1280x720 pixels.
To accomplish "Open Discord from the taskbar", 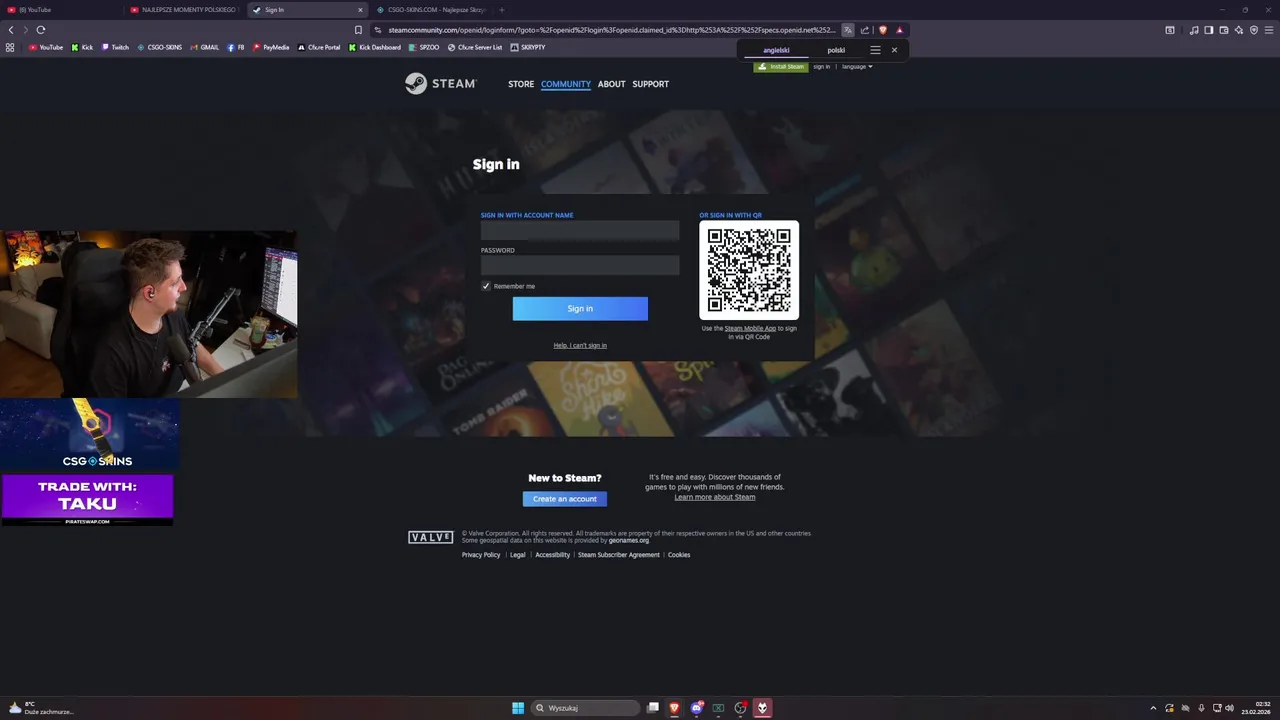I will [697, 708].
